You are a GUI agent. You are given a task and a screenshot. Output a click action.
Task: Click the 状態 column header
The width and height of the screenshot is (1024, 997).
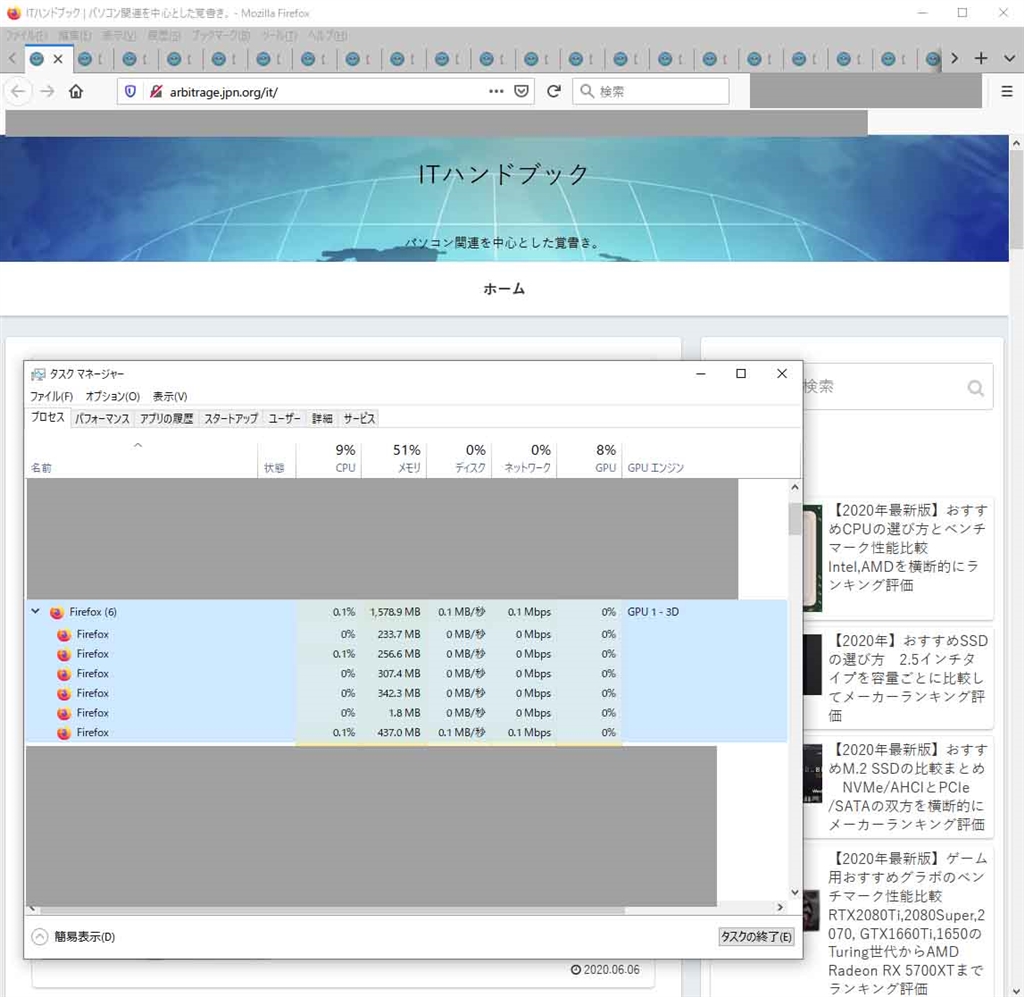(277, 458)
